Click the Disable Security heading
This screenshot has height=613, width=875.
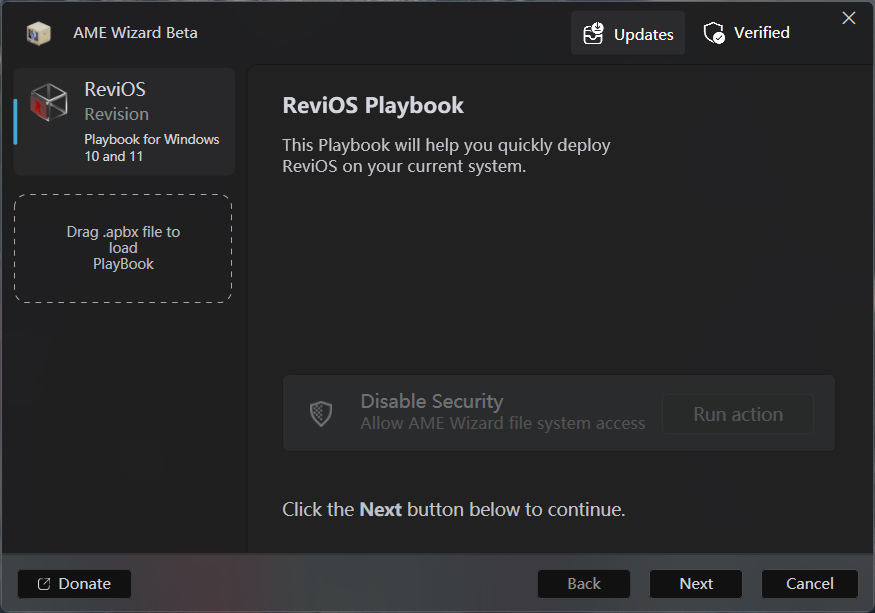tap(431, 401)
